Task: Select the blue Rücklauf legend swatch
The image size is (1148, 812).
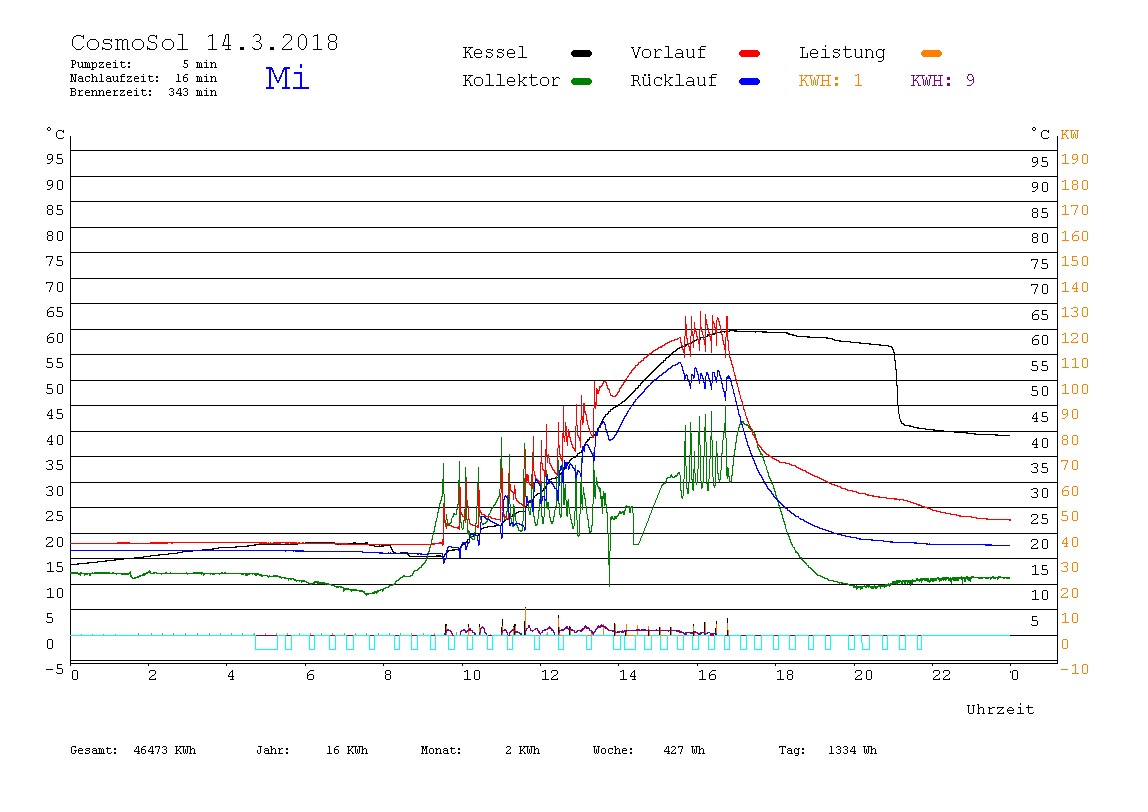Action: click(750, 81)
